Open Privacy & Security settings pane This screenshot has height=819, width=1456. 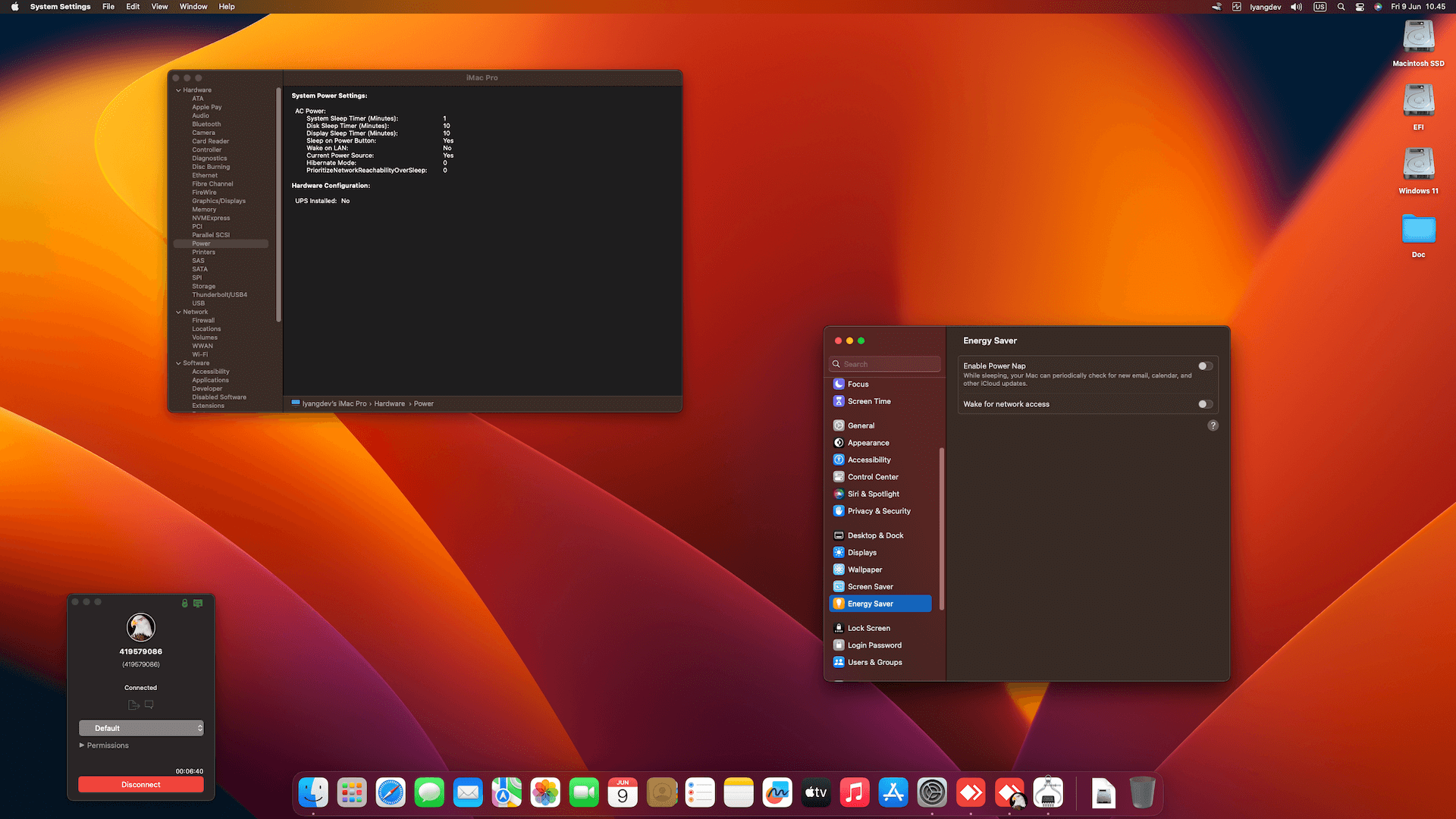(x=878, y=511)
